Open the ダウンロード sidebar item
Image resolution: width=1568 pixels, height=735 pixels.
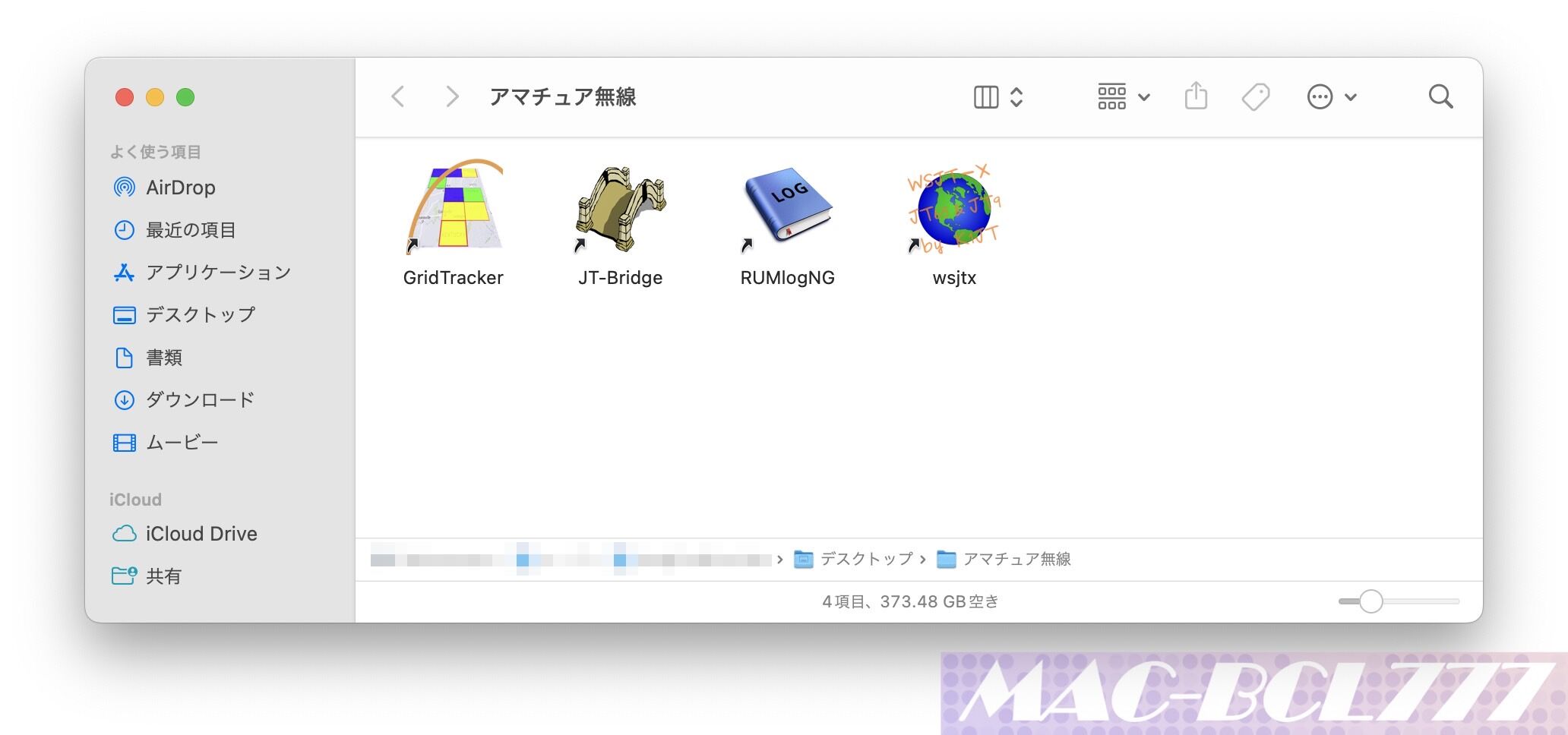pos(200,399)
